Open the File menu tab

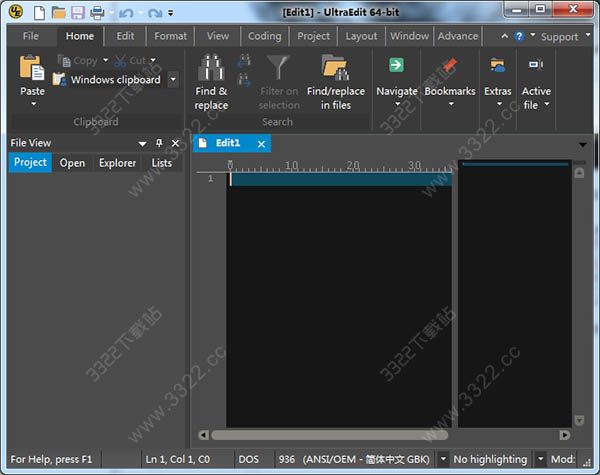[x=31, y=36]
